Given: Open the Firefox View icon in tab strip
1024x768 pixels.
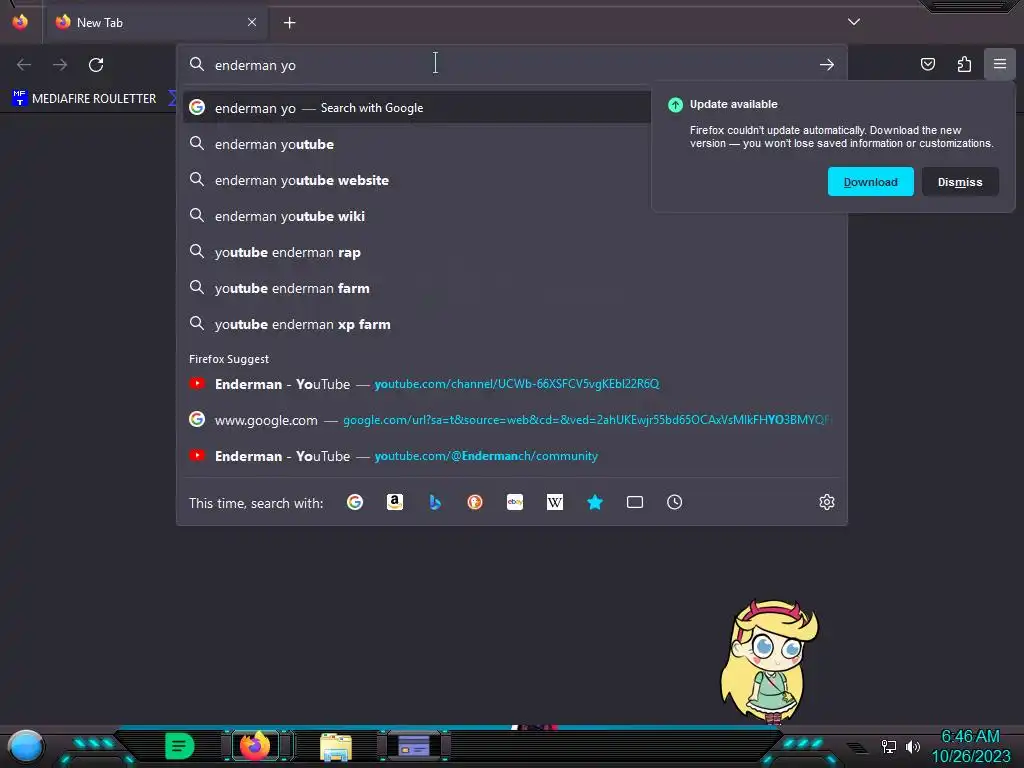Looking at the screenshot, I should (x=20, y=22).
